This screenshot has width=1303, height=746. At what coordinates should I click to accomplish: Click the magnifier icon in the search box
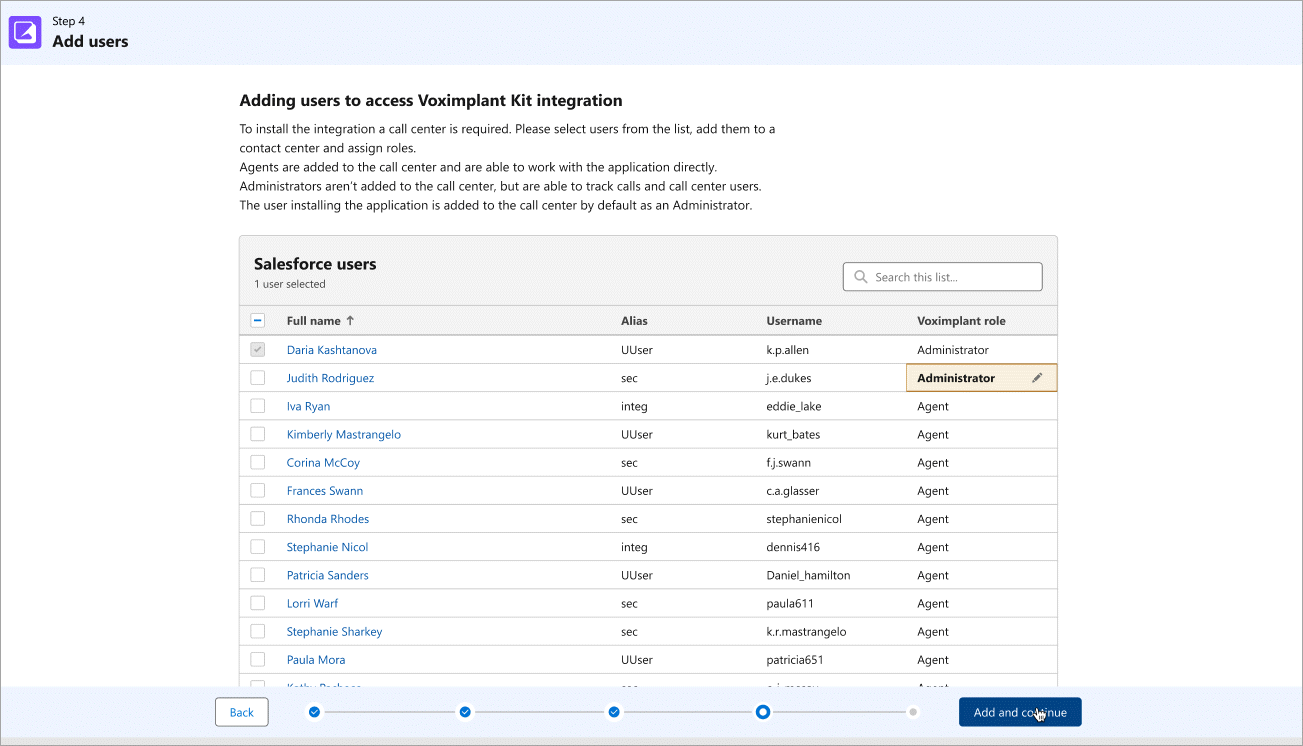861,277
